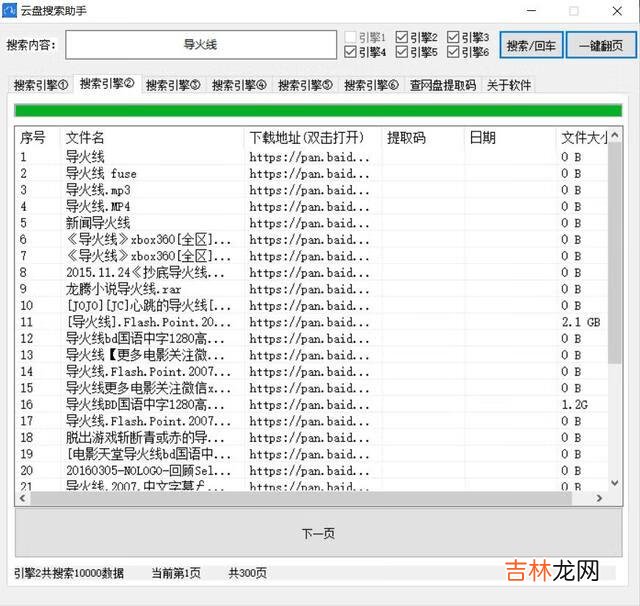Viewport: 640px width, 606px height.
Task: Maximize the 云盘搜索助手 window
Action: click(573, 10)
